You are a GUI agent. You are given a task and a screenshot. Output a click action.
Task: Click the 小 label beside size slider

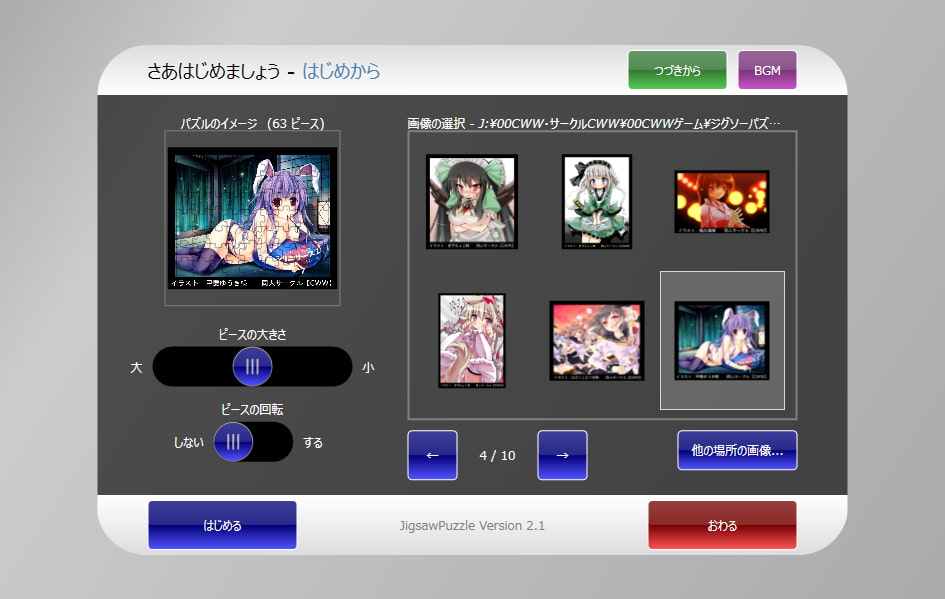368,367
